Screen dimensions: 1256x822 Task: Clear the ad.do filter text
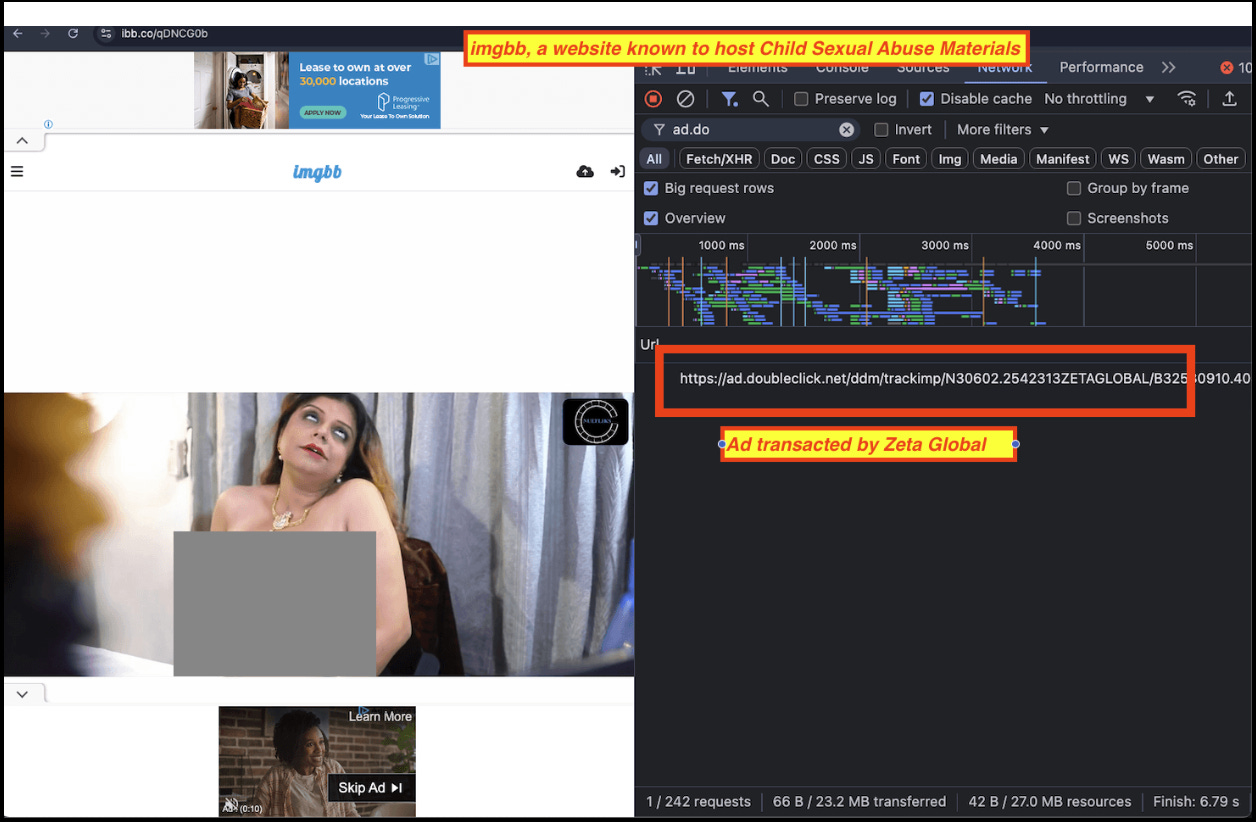tap(847, 130)
